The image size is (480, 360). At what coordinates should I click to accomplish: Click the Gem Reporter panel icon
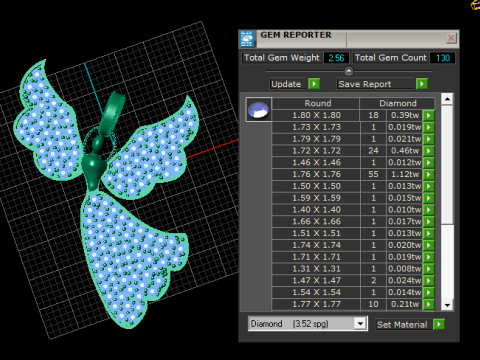click(247, 39)
